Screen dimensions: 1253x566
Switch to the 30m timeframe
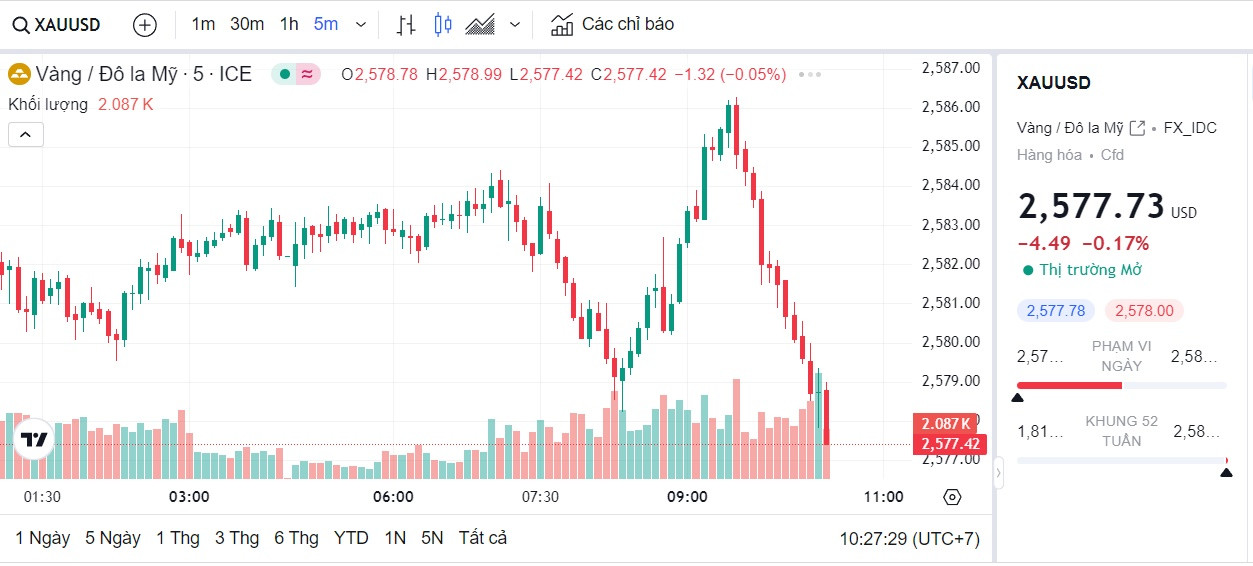247,24
